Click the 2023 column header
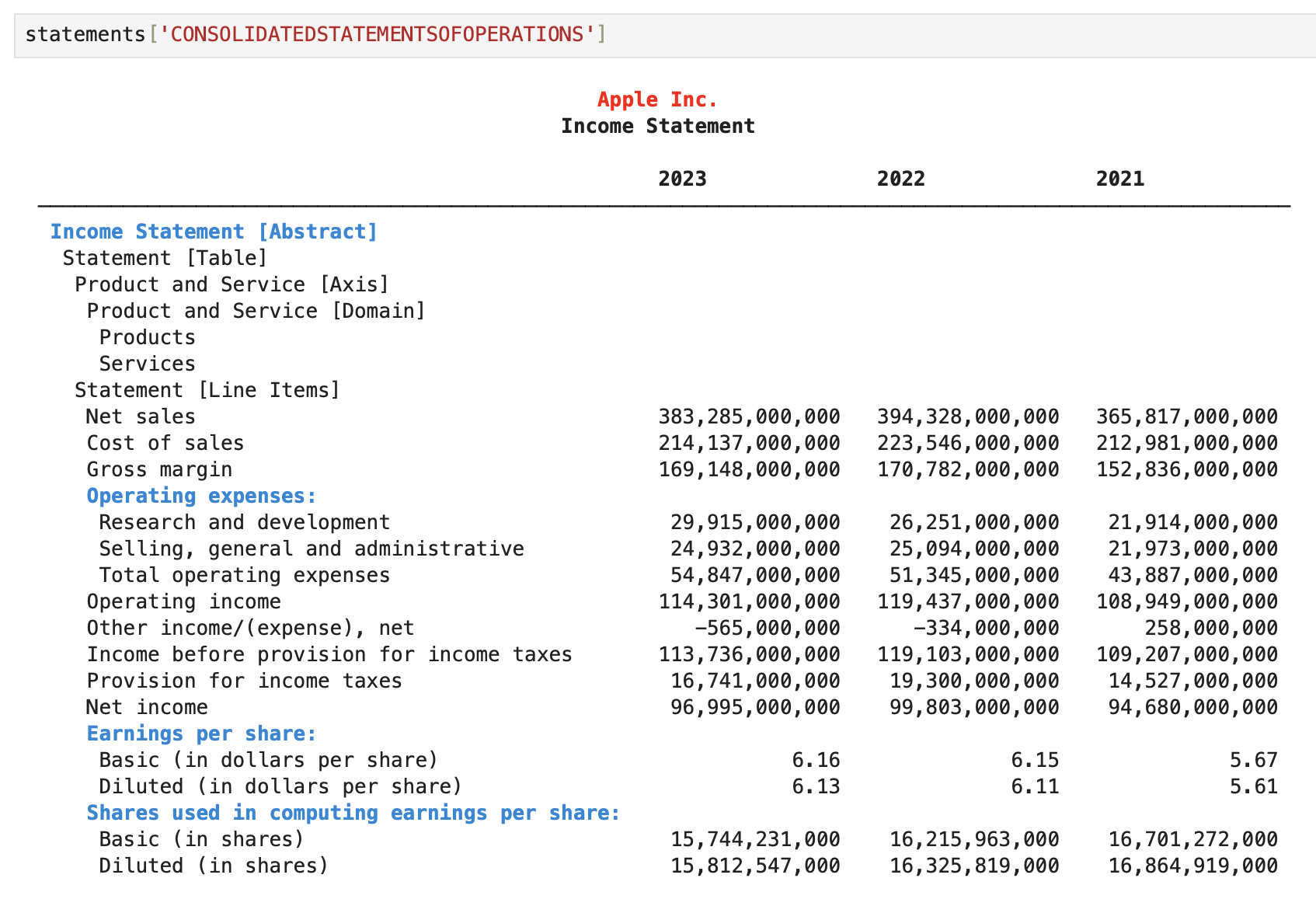 point(682,179)
